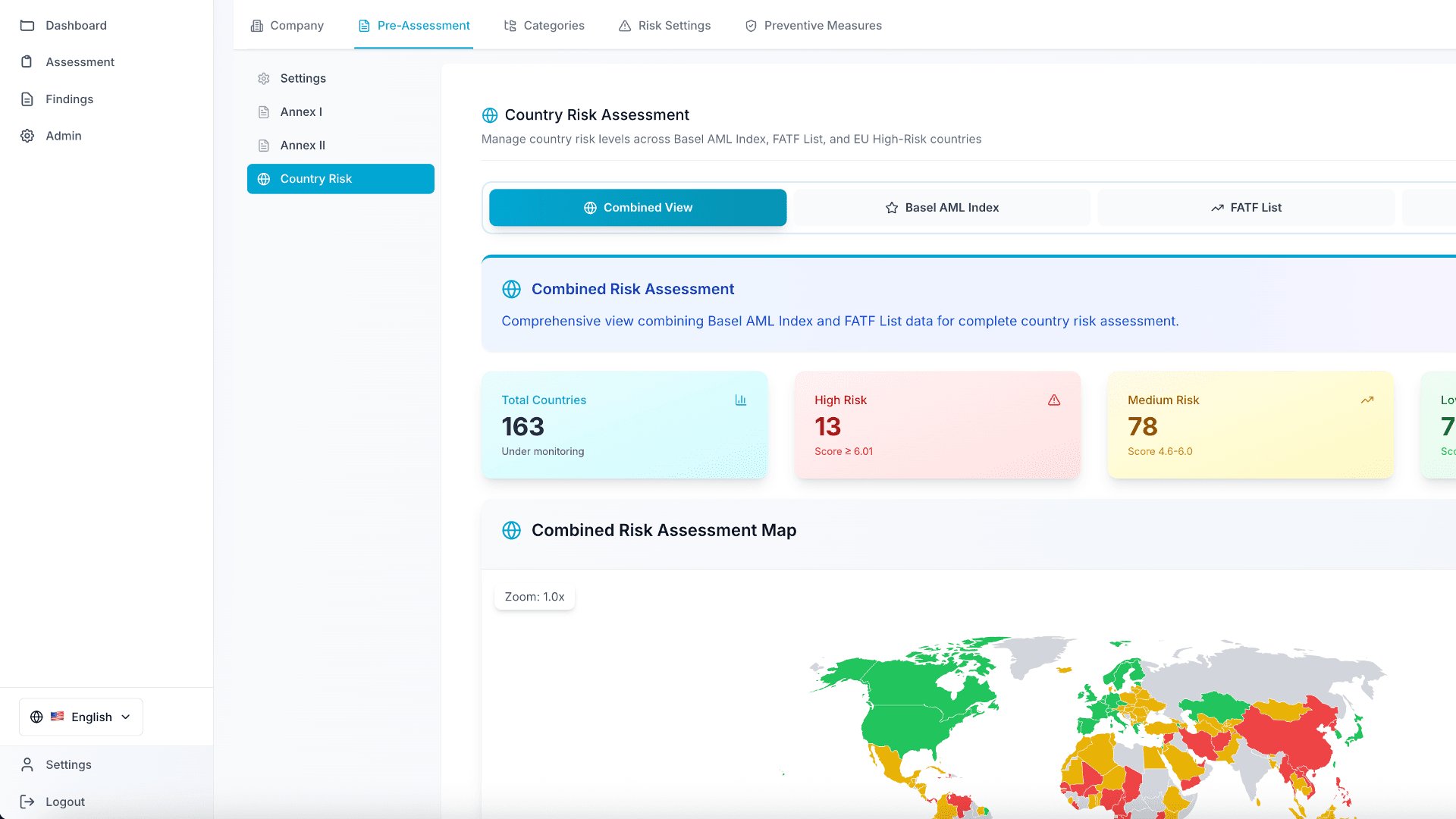Open Dashboard in the sidebar
Screen dimensions: 1456x819
(106, 26)
